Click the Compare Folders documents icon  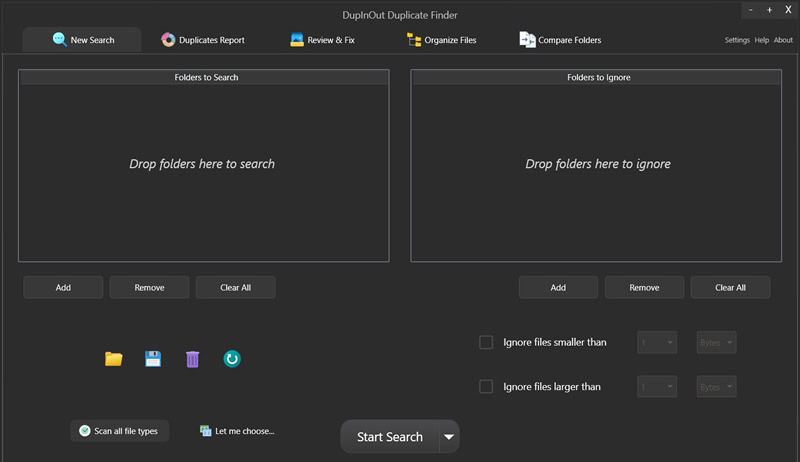pyautogui.click(x=527, y=39)
